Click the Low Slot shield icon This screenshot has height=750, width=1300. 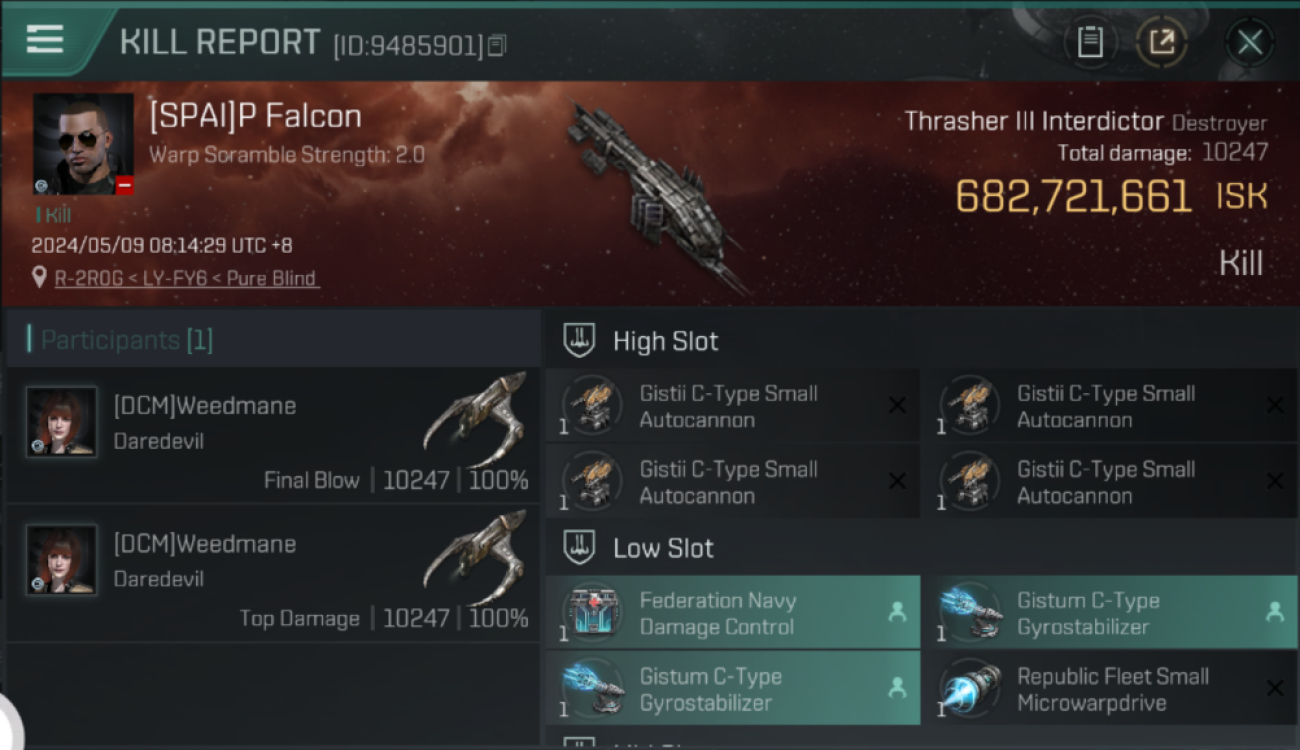pyautogui.click(x=580, y=547)
